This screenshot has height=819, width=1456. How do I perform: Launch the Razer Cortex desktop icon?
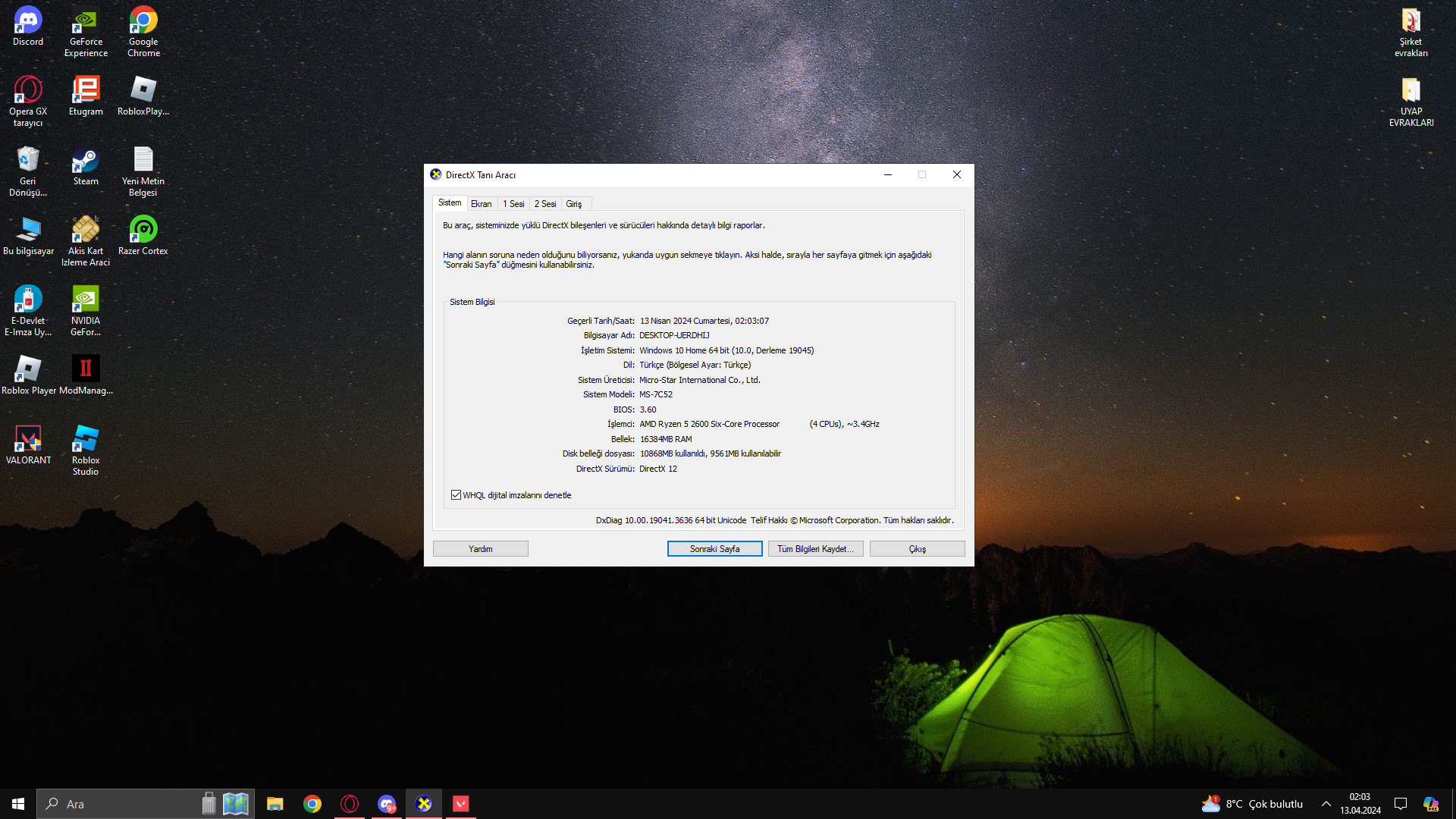[x=143, y=231]
